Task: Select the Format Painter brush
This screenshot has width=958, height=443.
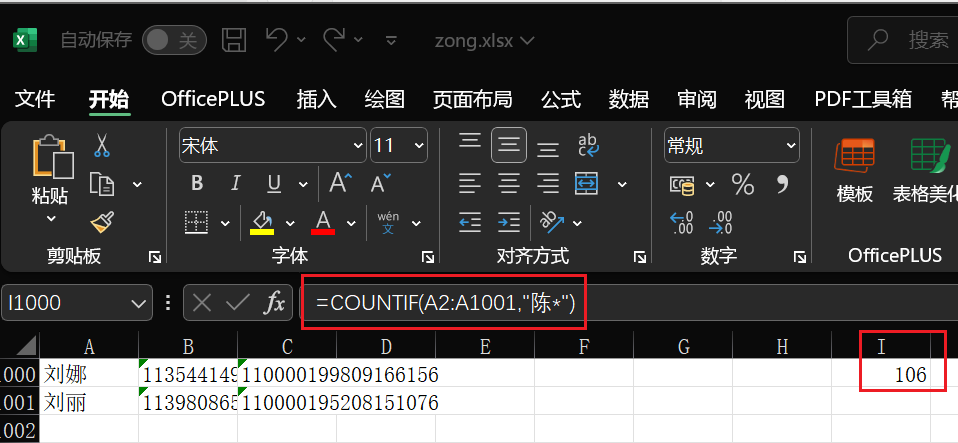Action: tap(101, 222)
